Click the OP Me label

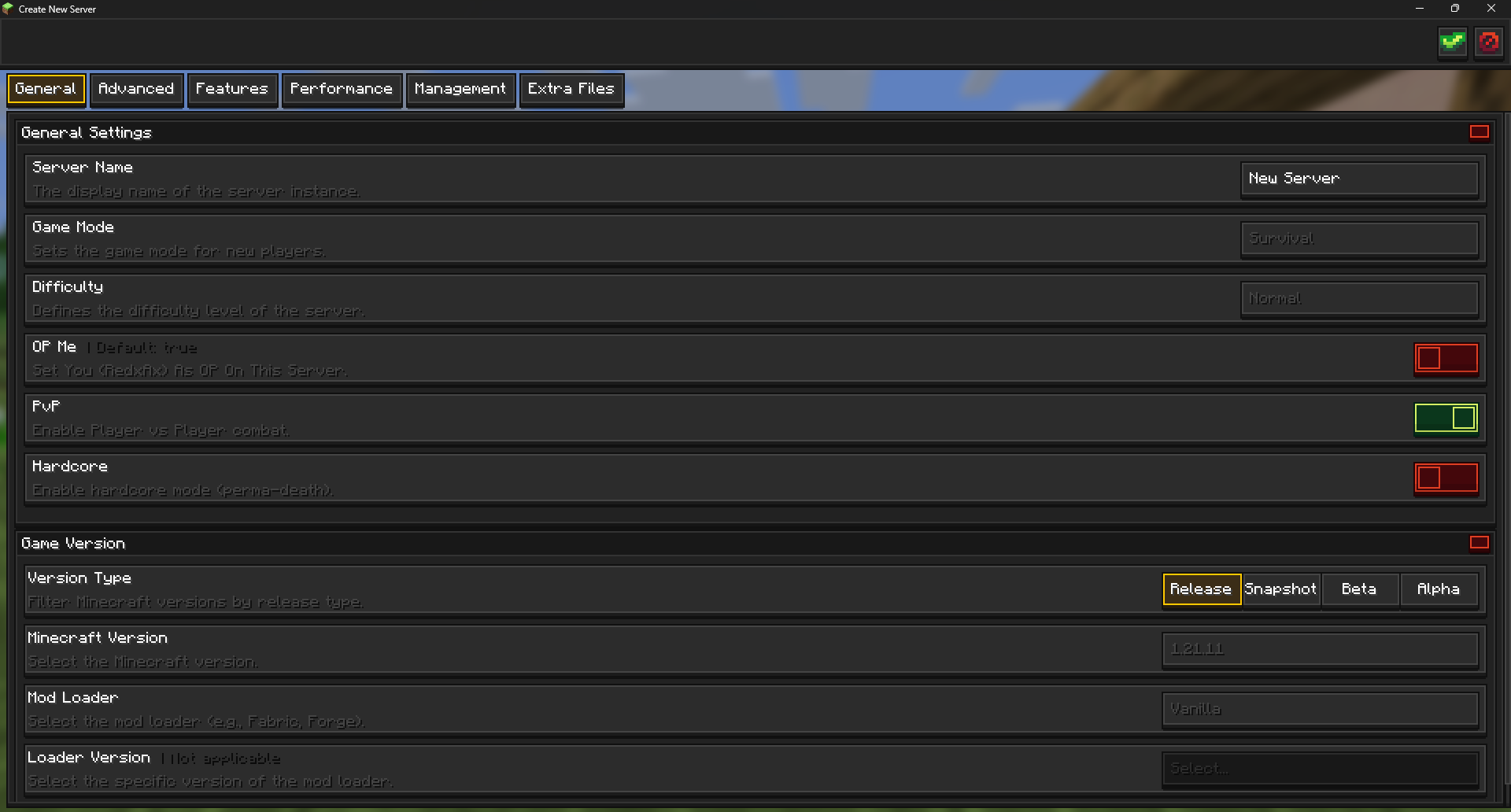click(54, 347)
